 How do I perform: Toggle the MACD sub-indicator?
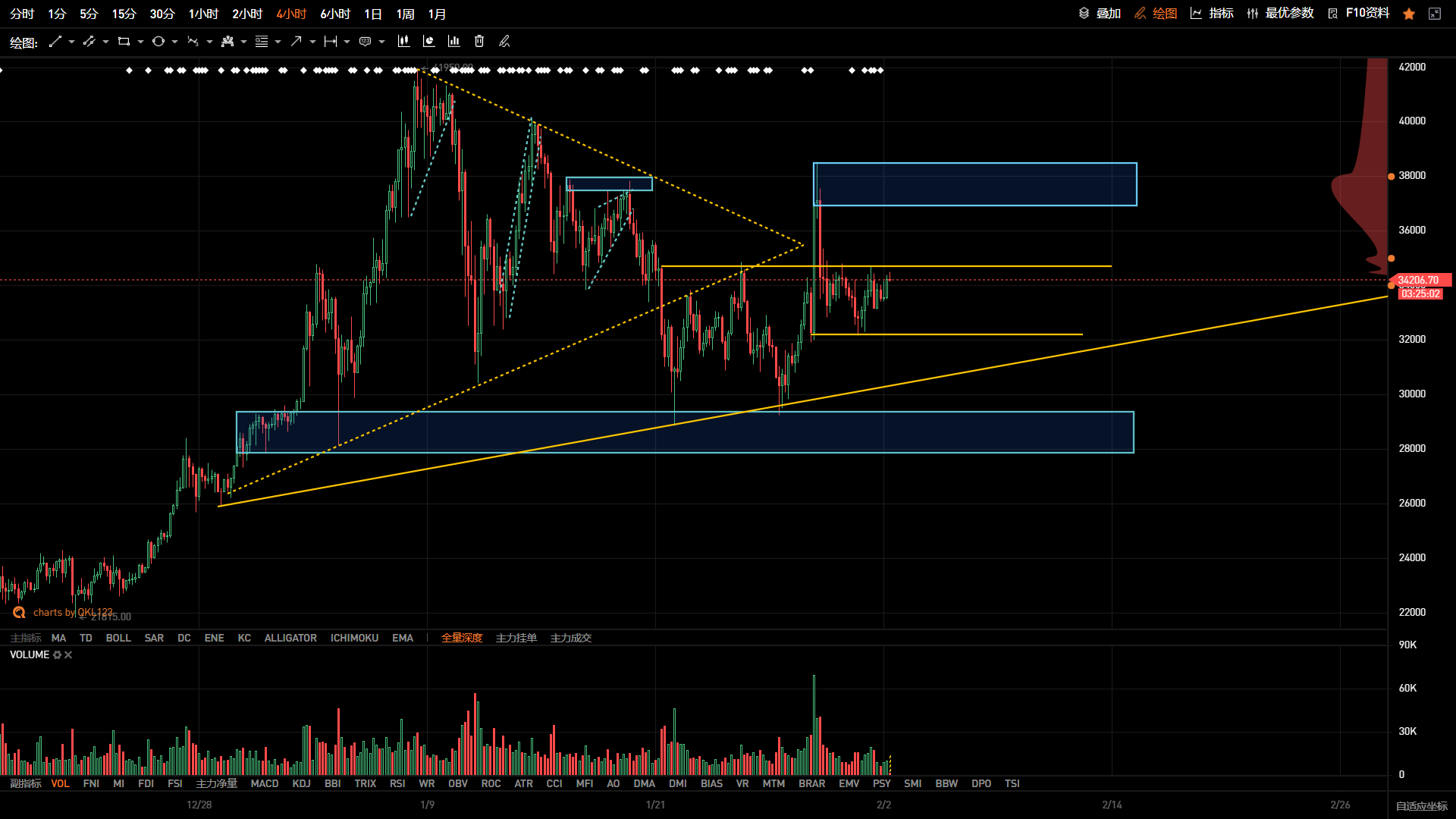point(265,783)
